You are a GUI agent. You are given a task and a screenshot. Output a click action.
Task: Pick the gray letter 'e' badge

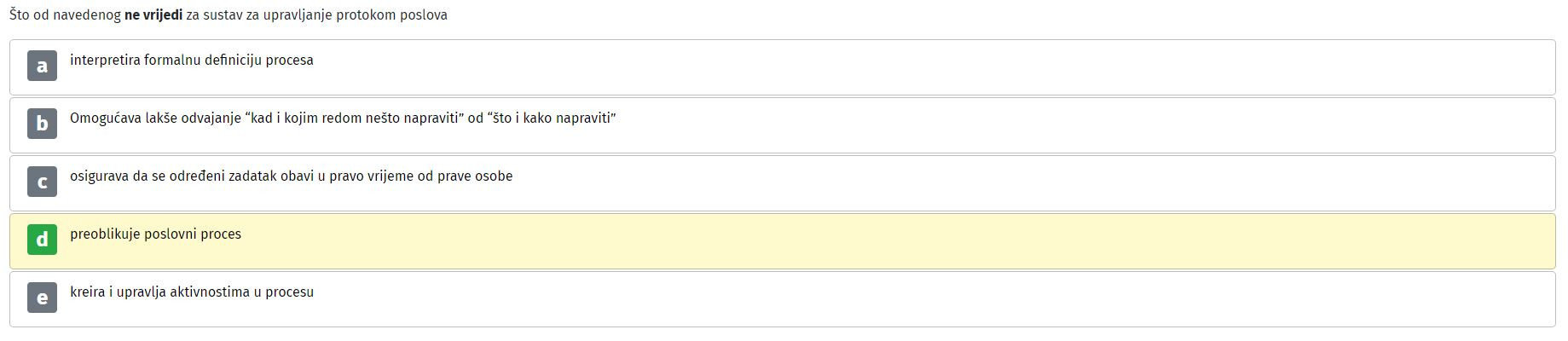42,298
